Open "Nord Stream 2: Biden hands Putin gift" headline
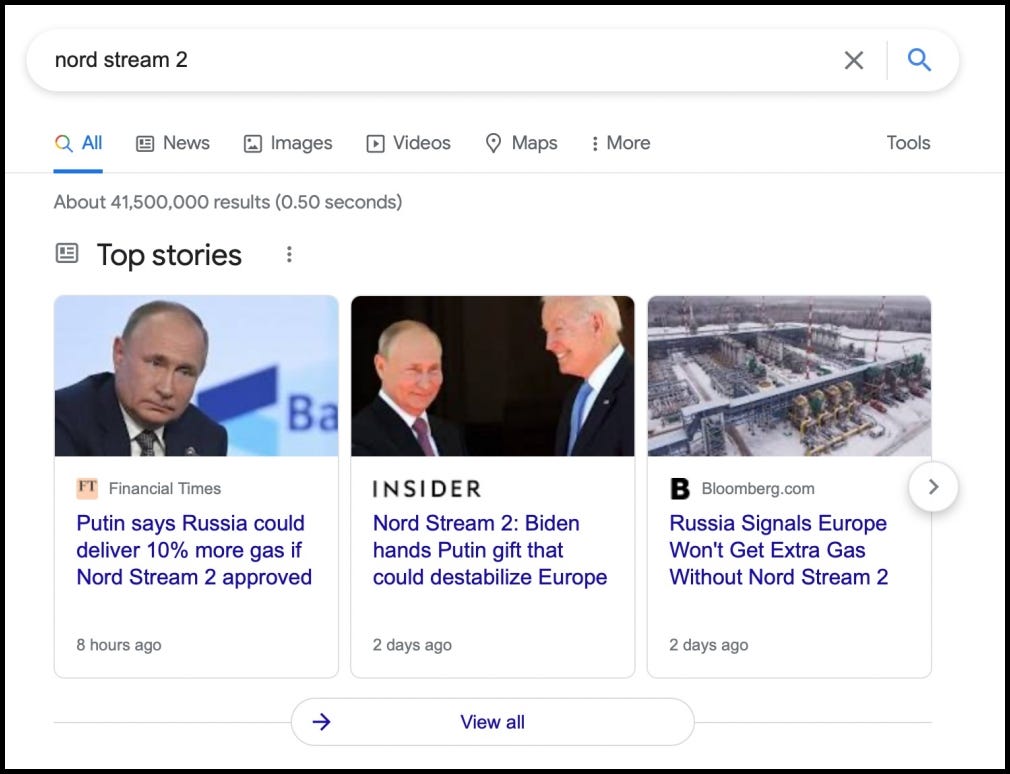 [490, 550]
